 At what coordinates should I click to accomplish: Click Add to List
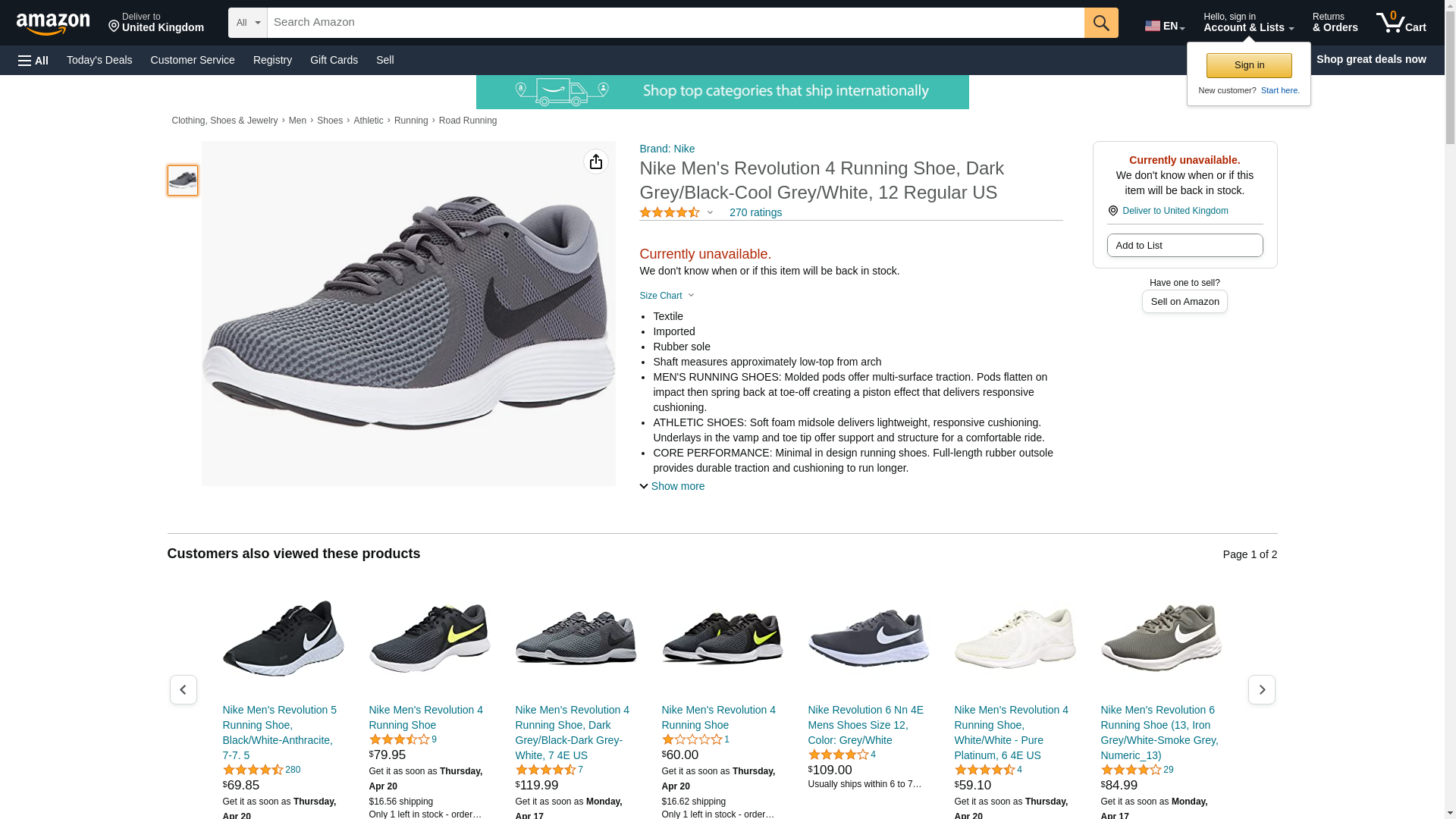[x=1185, y=245]
